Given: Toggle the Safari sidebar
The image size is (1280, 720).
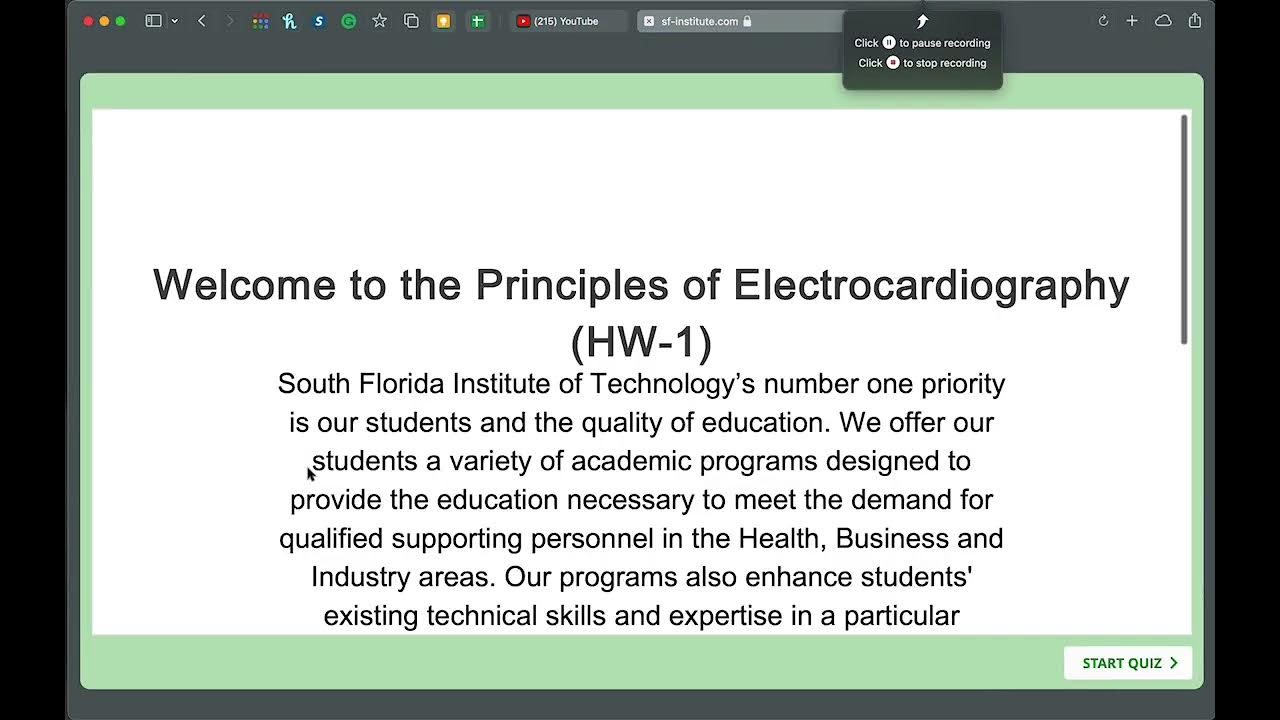Looking at the screenshot, I should tap(153, 21).
